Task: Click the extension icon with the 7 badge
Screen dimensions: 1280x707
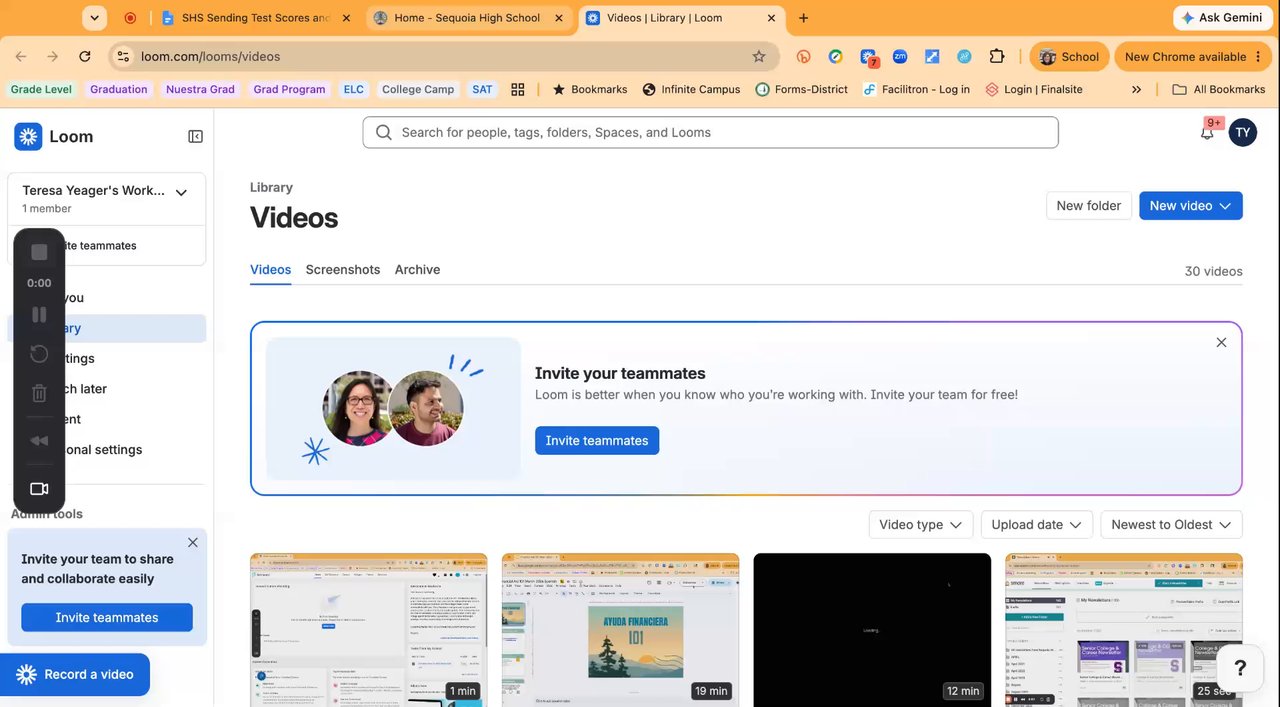Action: click(x=868, y=58)
